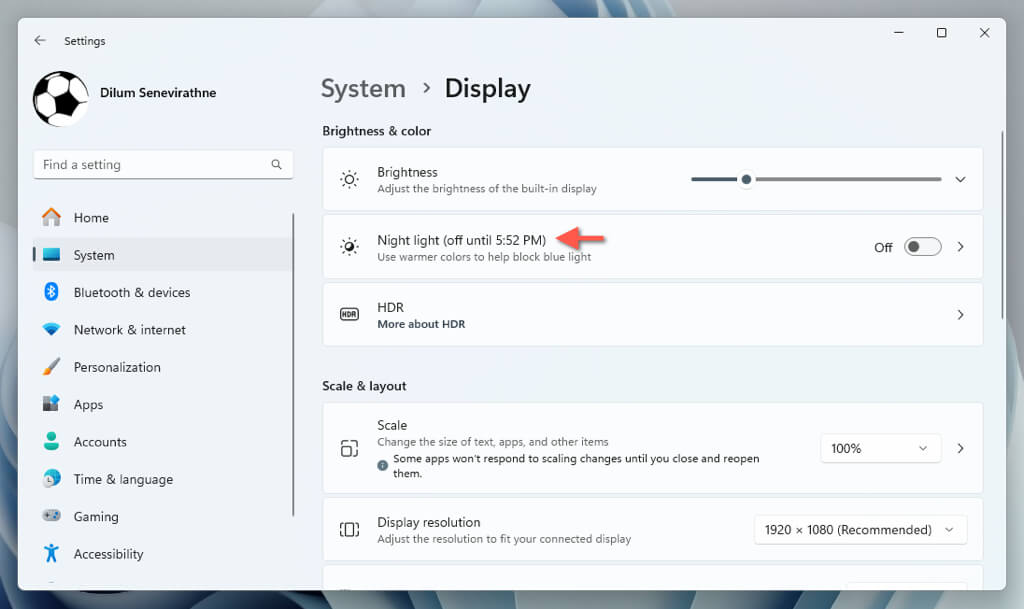
Task: Click the Night light icon
Action: click(349, 246)
